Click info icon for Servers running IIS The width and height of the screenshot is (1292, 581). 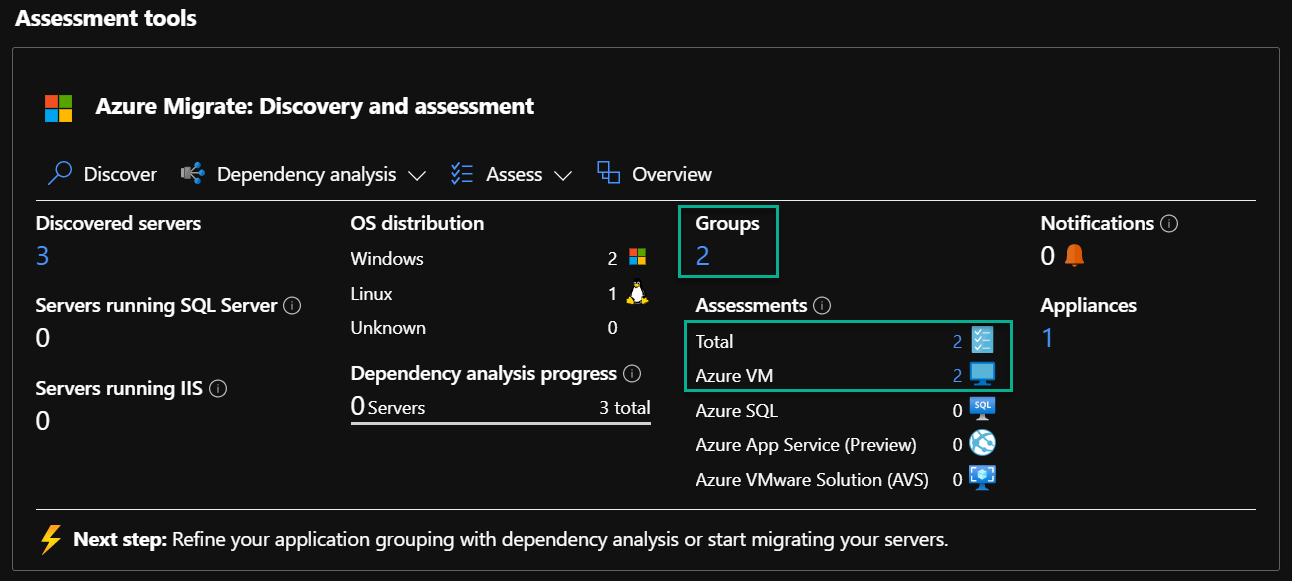(217, 388)
